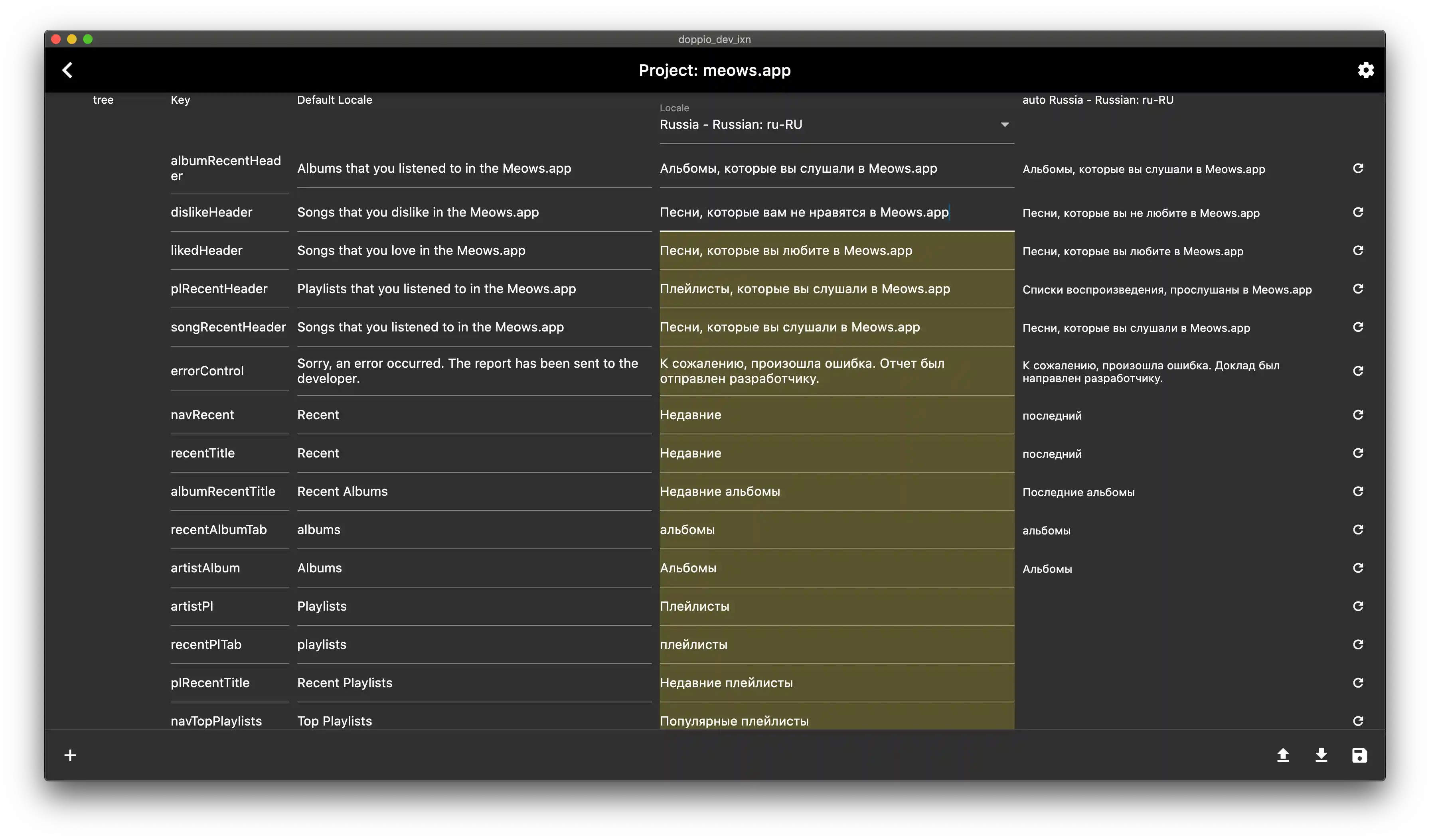
Task: Refresh auto translation for plRecentTitle row
Action: click(1357, 683)
